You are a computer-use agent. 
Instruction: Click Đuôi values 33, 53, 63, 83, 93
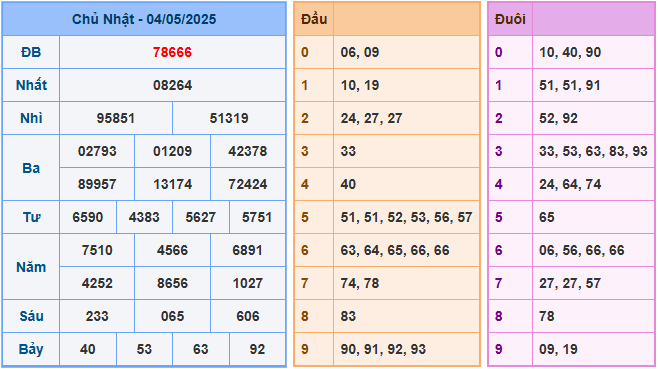tap(593, 151)
